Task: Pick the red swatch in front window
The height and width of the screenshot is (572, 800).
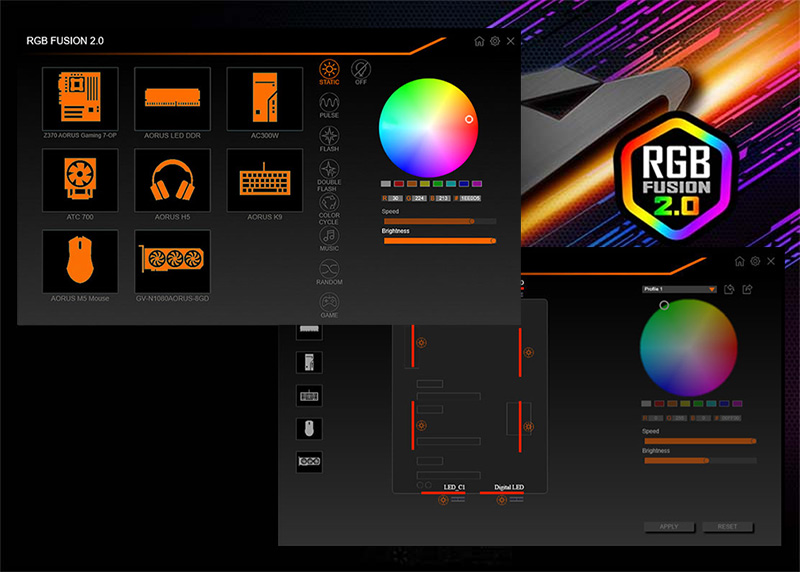Action: click(x=399, y=184)
